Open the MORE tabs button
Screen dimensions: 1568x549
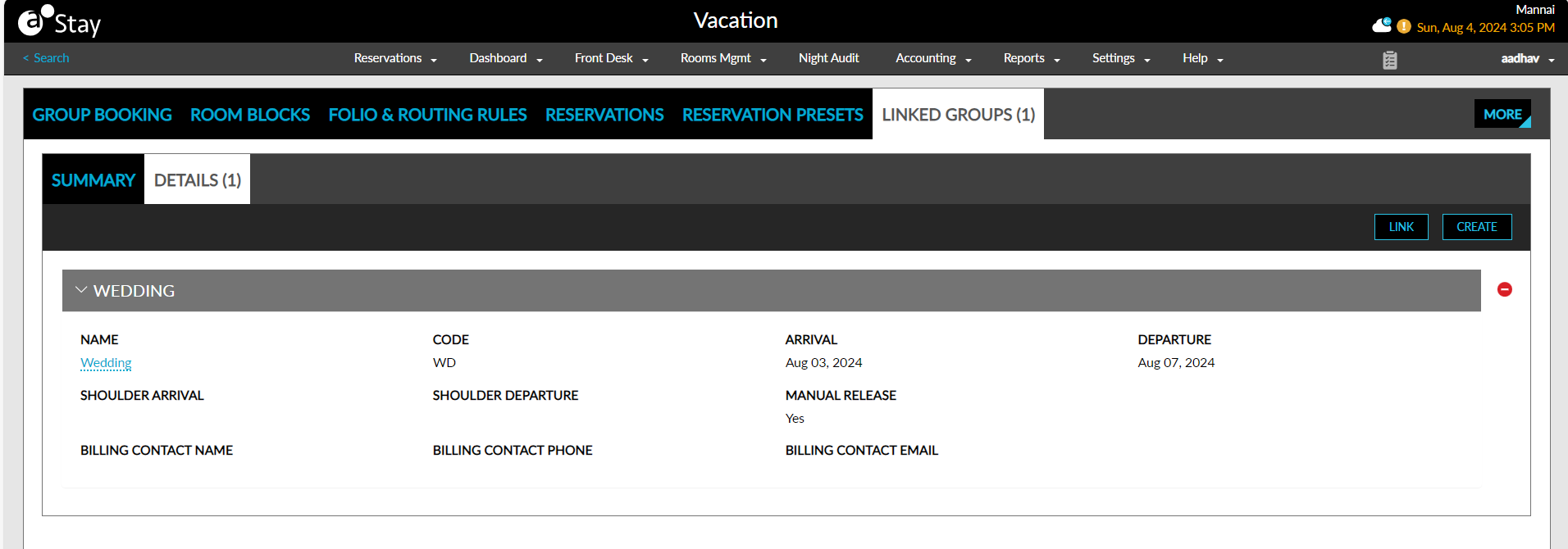1502,114
